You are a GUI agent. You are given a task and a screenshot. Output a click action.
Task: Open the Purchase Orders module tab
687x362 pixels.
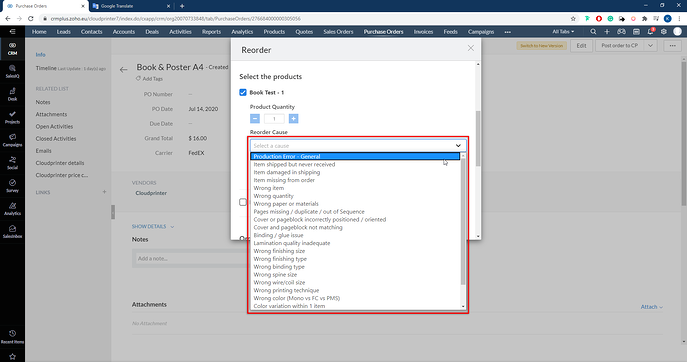pos(383,32)
